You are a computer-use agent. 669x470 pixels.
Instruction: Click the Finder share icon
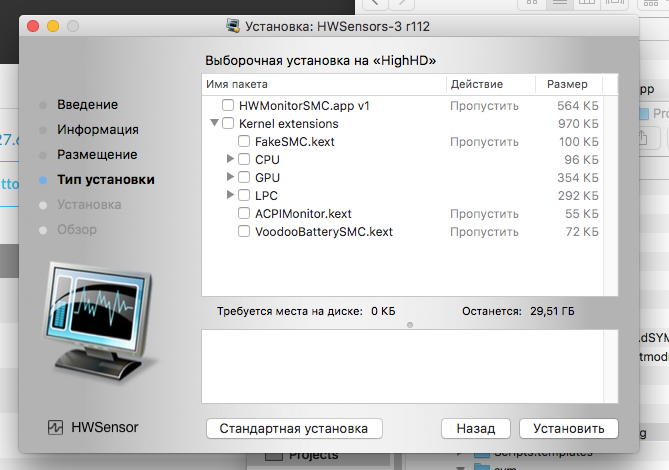pos(643,137)
